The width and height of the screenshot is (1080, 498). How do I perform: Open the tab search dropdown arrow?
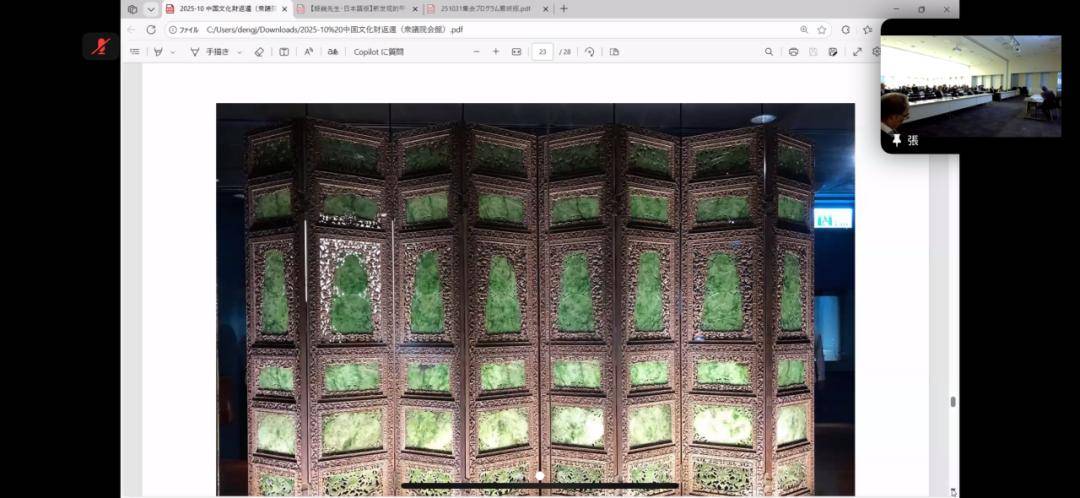[151, 9]
